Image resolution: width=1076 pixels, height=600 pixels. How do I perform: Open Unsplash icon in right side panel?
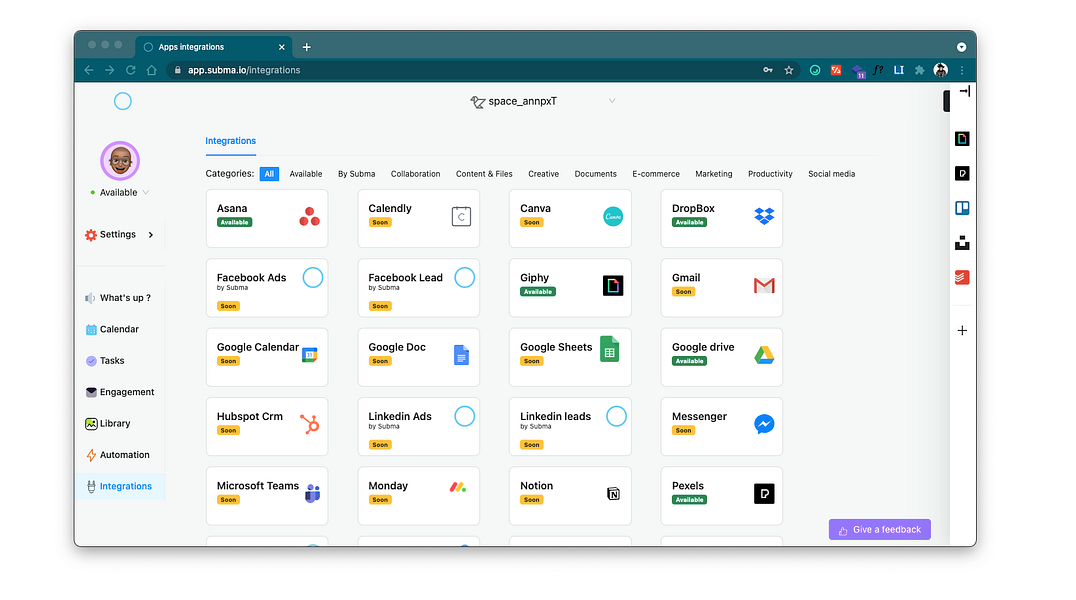(x=962, y=242)
